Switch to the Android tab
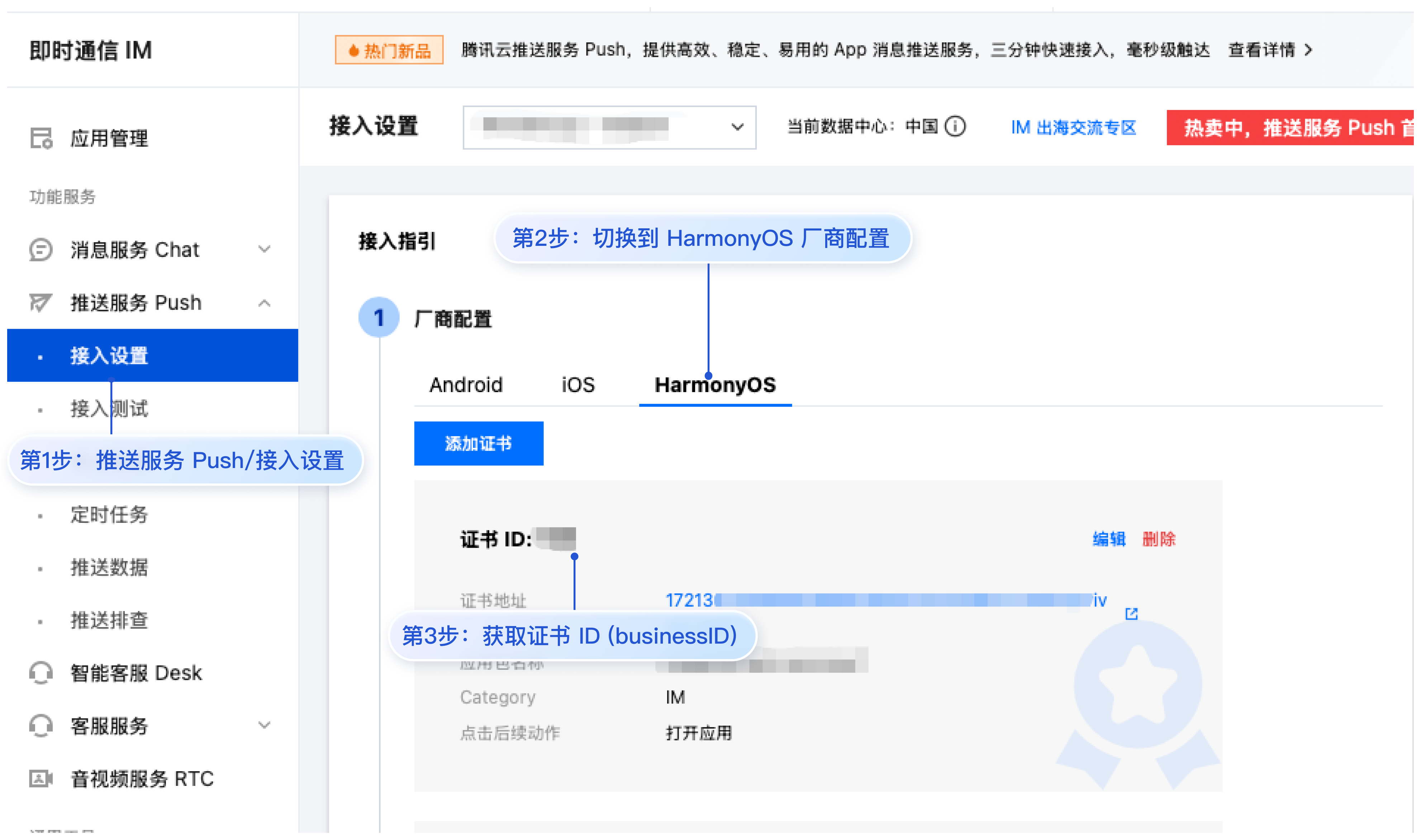 point(465,385)
